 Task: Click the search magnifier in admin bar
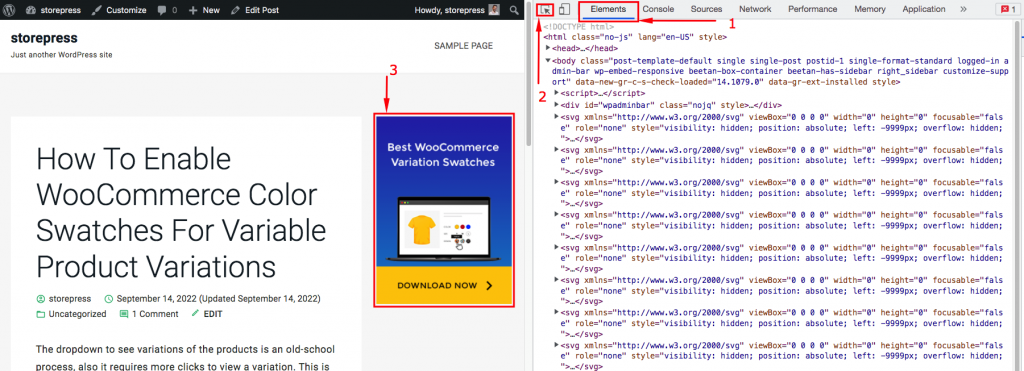(x=515, y=10)
